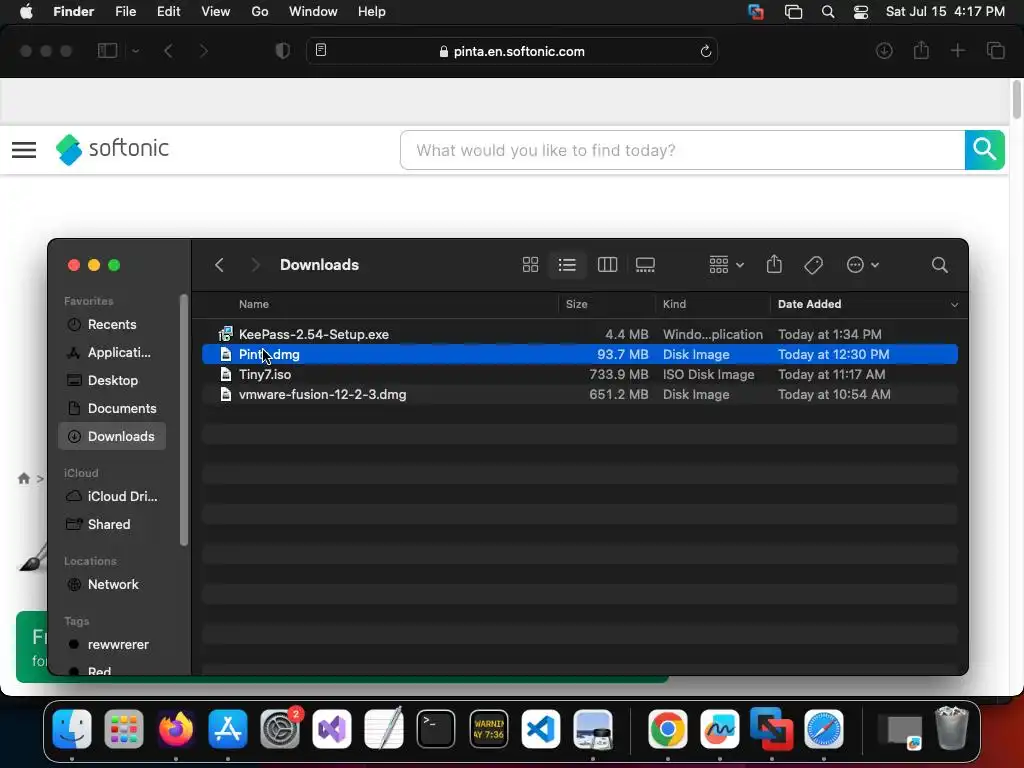
Task: Open Safari downloads icon
Action: 884,51
